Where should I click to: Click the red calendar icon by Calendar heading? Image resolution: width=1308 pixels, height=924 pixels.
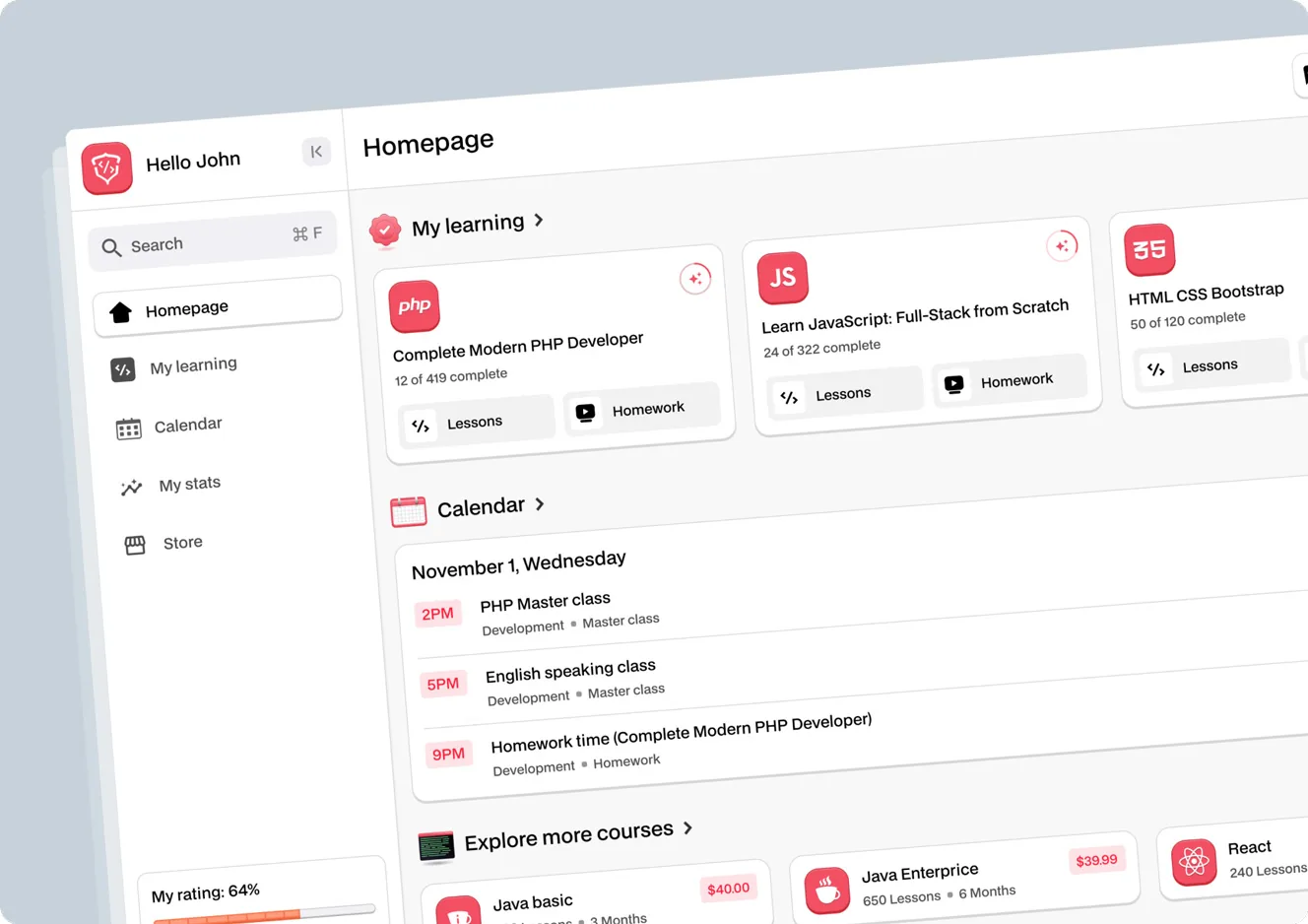pos(409,511)
